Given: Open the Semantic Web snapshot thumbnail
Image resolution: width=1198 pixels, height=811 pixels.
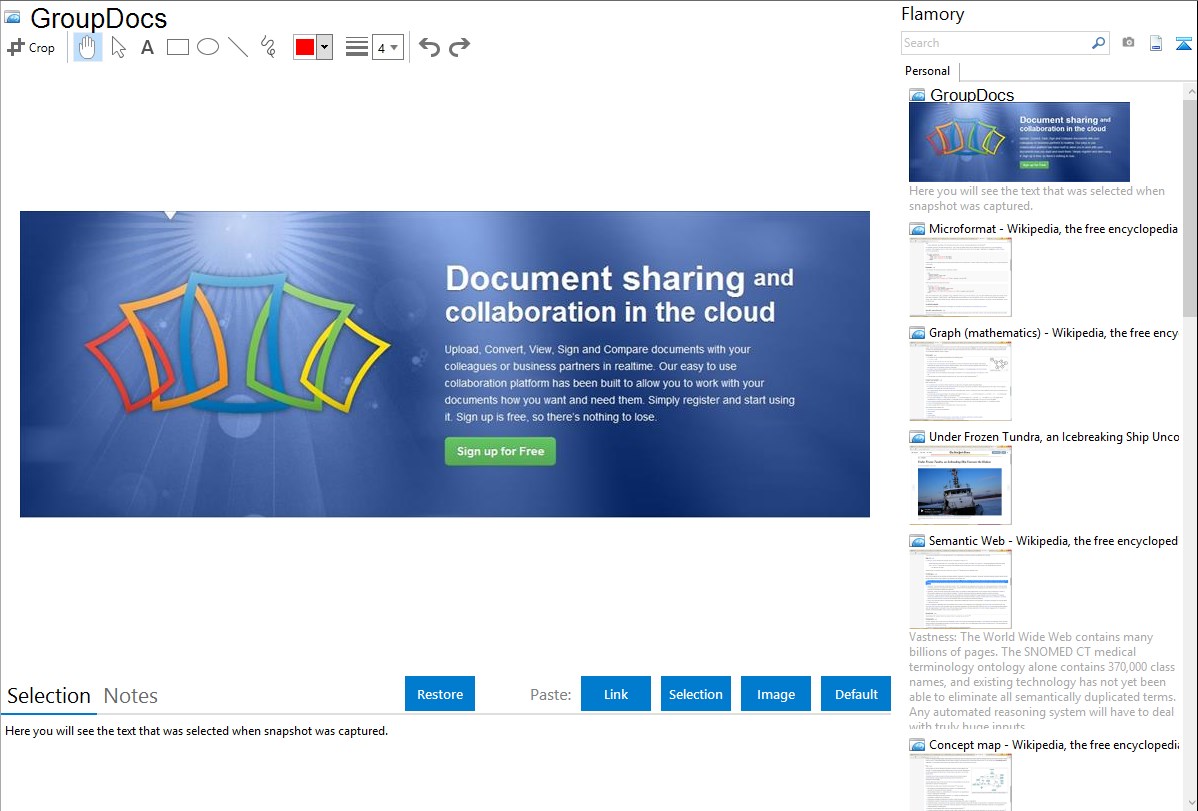Looking at the screenshot, I should [x=960, y=589].
